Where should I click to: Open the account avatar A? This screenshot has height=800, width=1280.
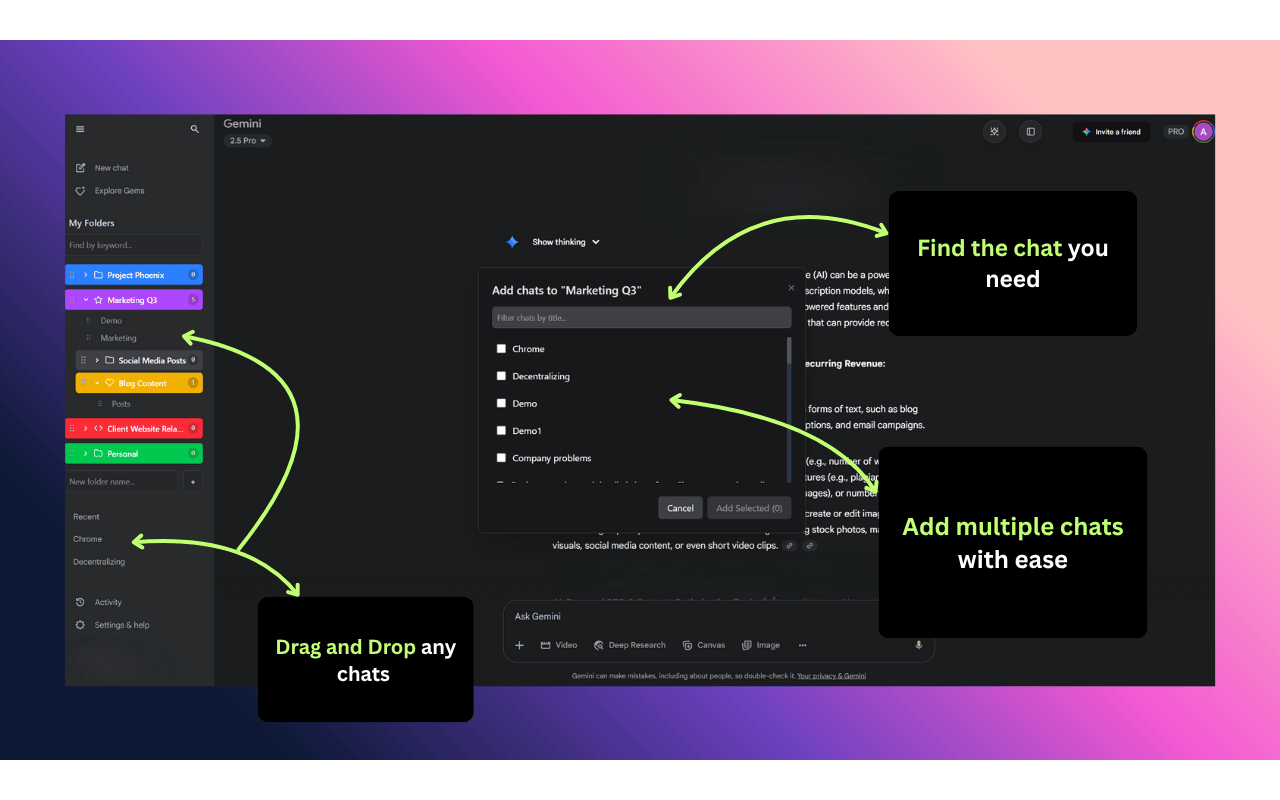1203,132
